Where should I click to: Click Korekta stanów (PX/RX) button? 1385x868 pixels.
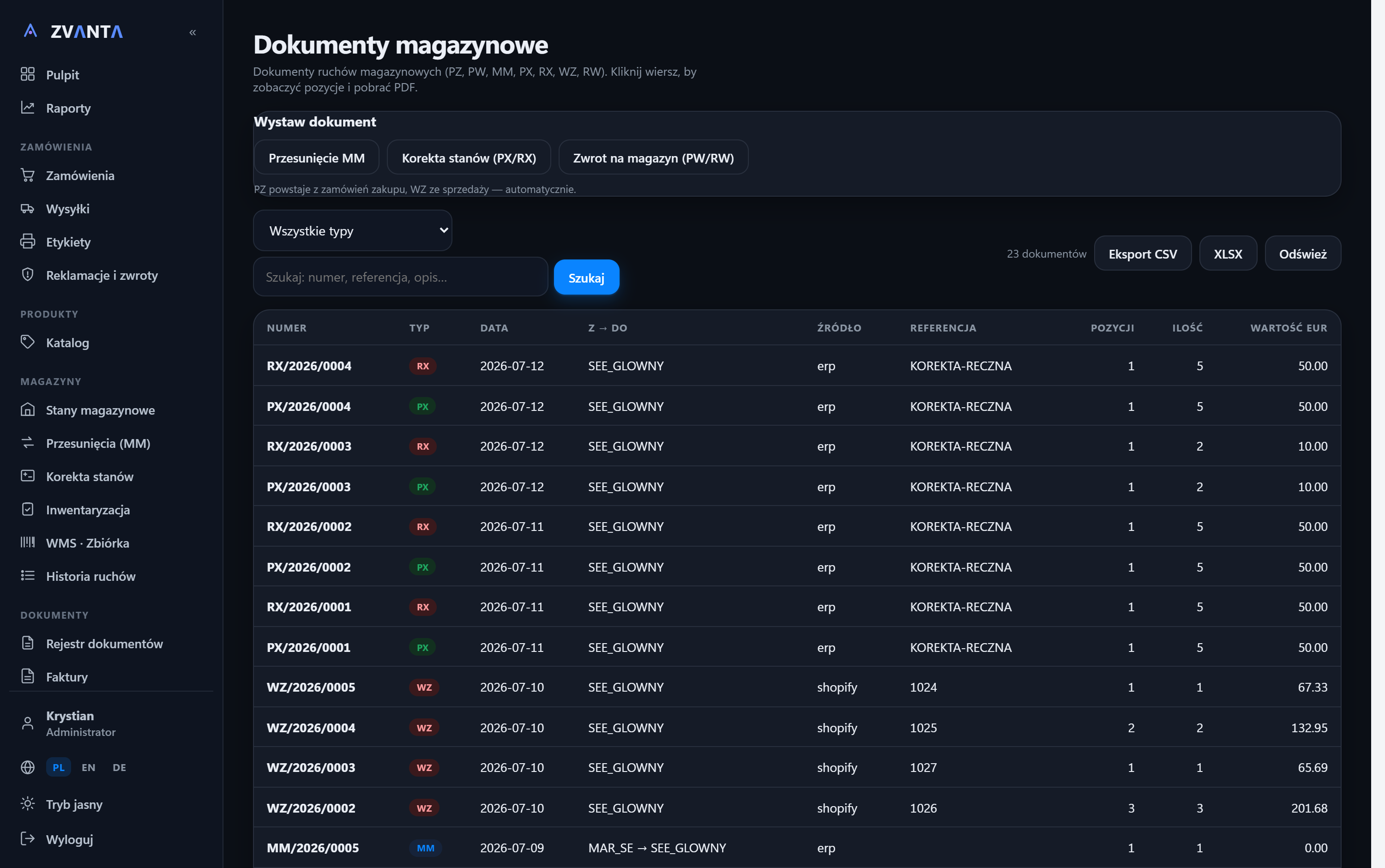pyautogui.click(x=469, y=157)
